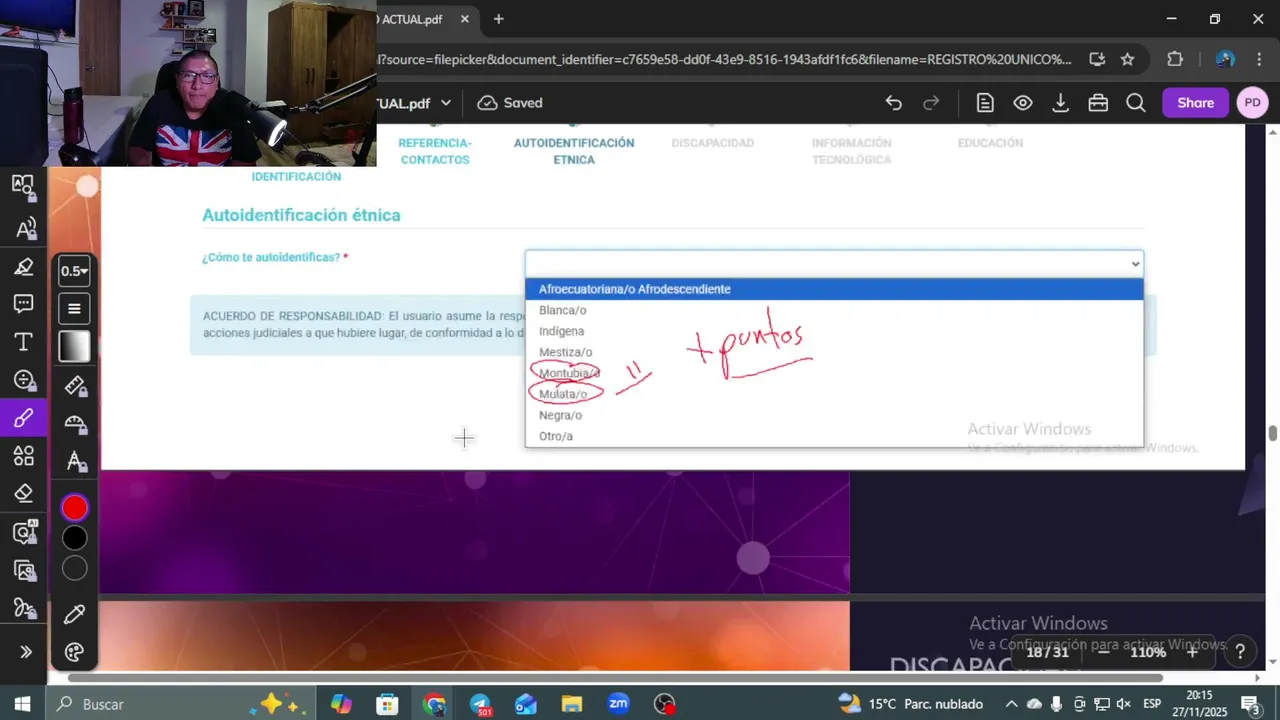Choose the dark empty color swatch
1280x720 pixels.
[74, 569]
